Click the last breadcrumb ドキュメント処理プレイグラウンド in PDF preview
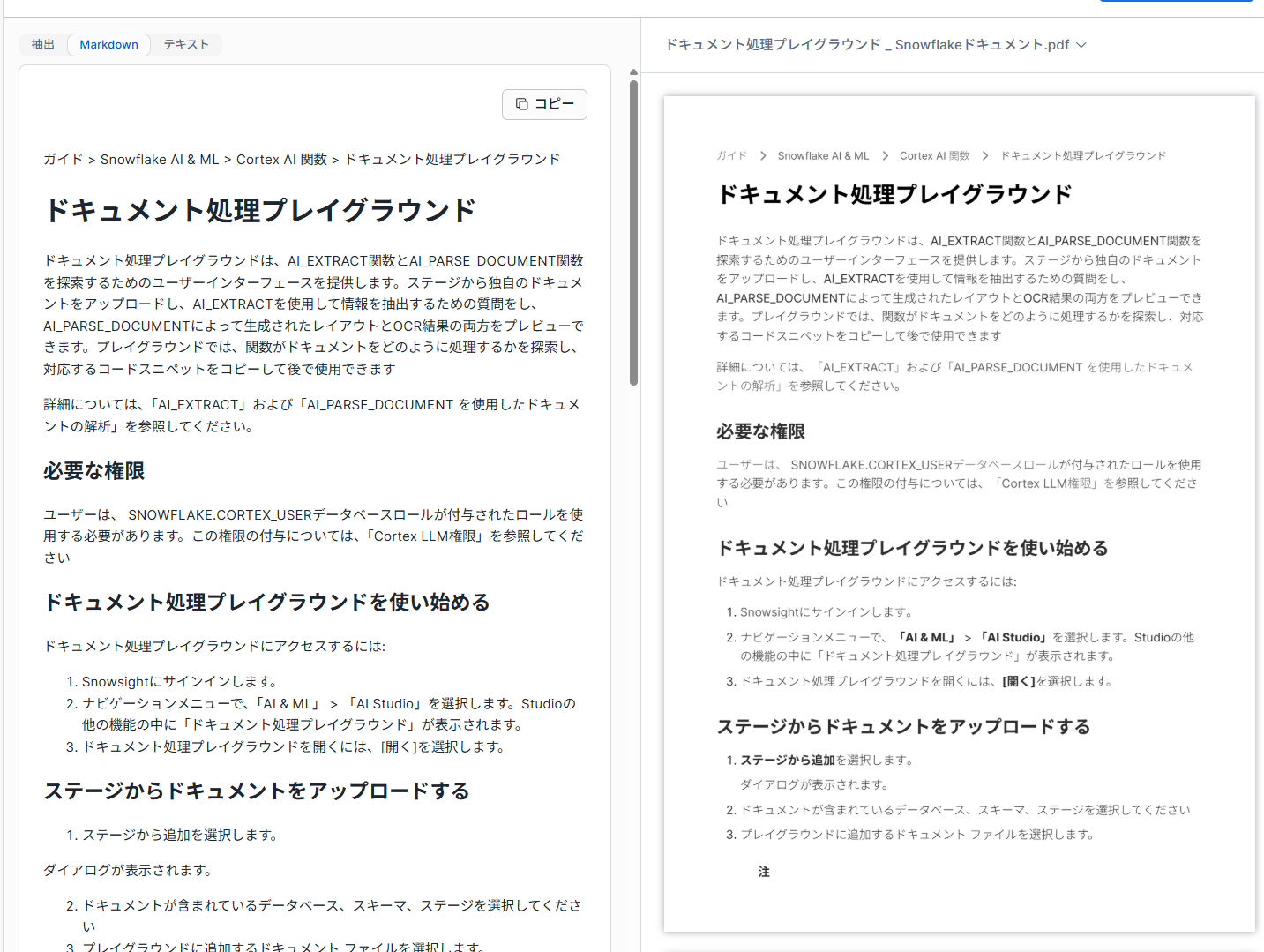 click(x=1083, y=156)
